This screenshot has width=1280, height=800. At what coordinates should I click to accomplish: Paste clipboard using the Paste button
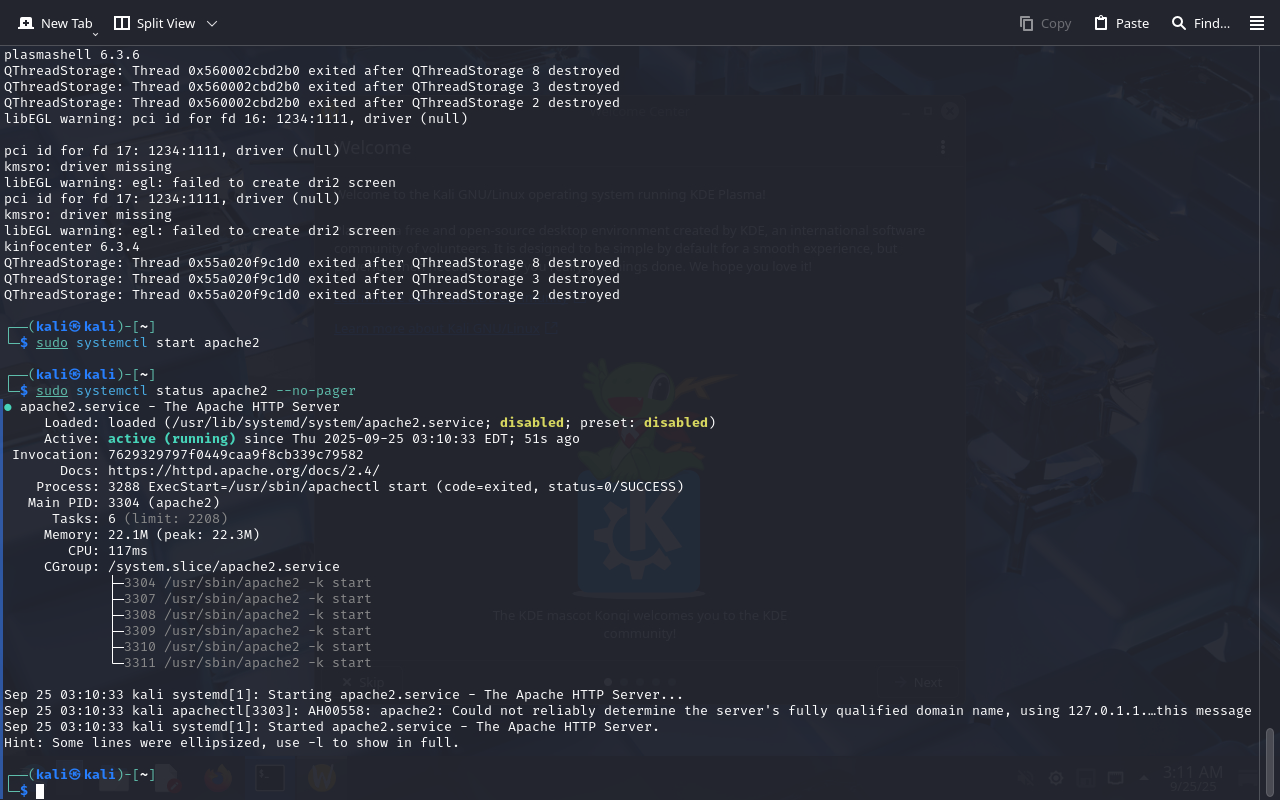click(1121, 23)
